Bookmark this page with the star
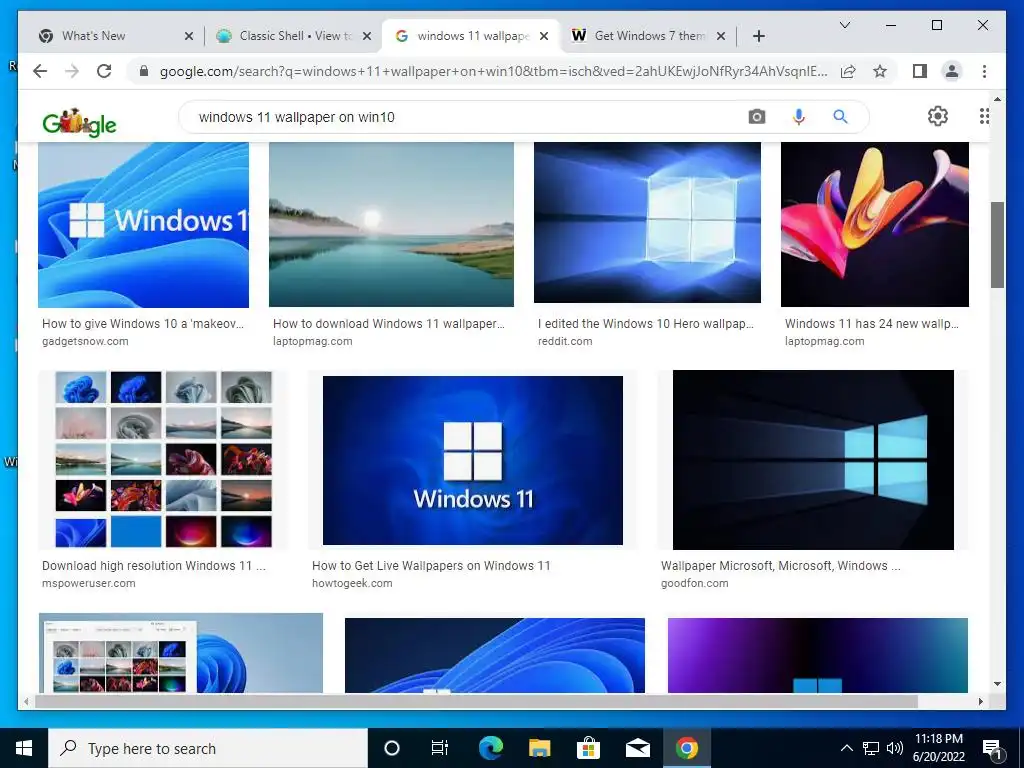Screen dimensions: 1024x768 880,71
